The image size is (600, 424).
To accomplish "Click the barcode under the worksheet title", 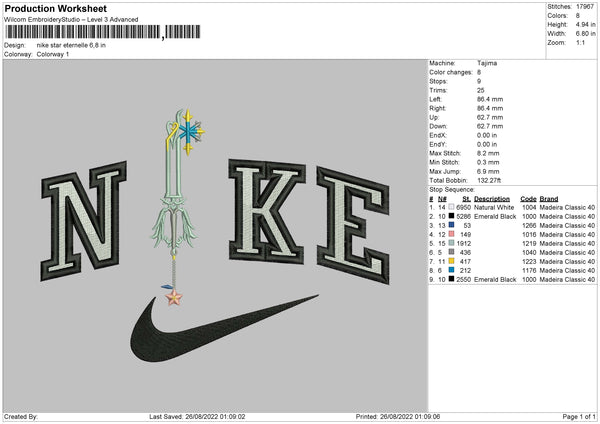I will [103, 32].
